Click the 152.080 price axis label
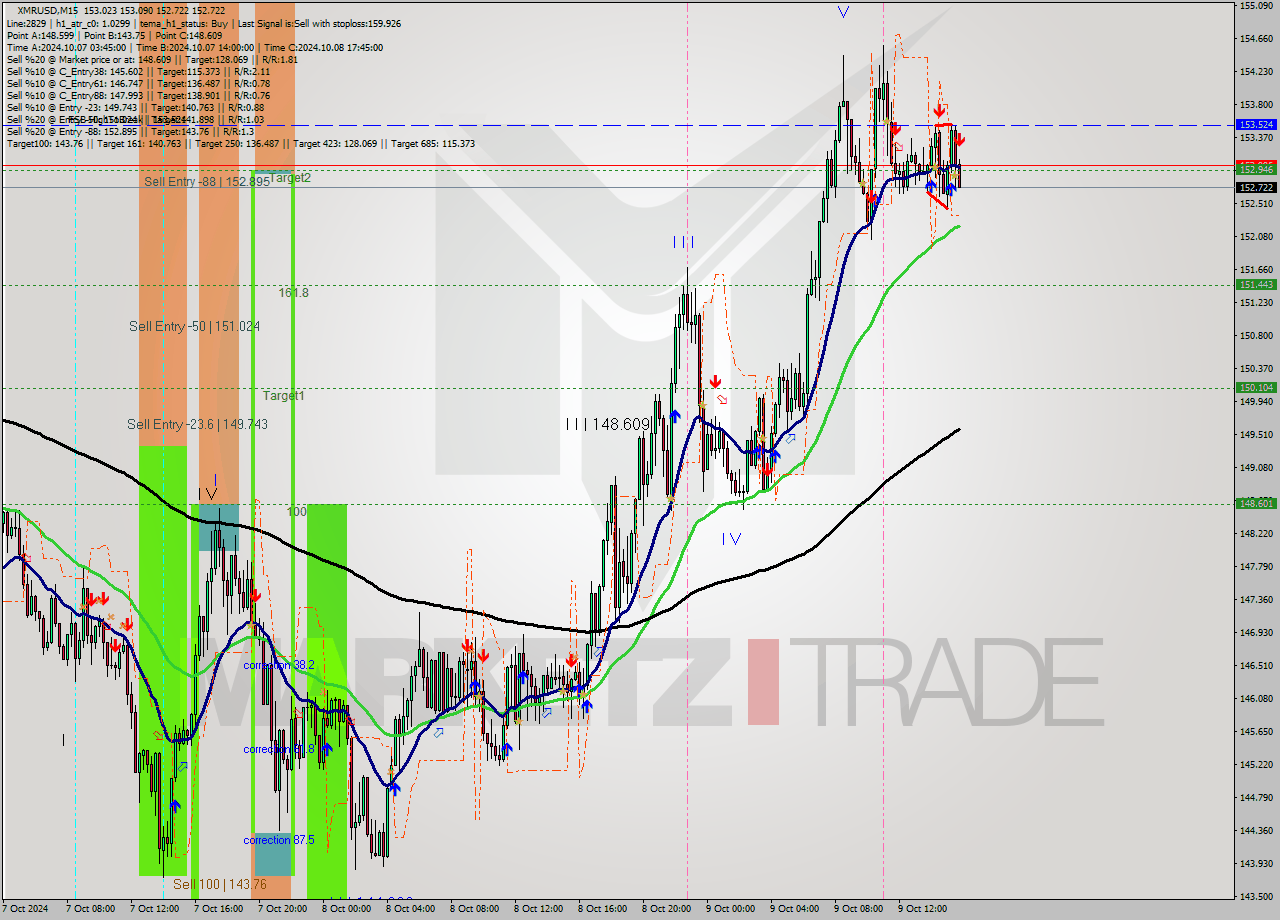1280x920 pixels. pos(1256,237)
